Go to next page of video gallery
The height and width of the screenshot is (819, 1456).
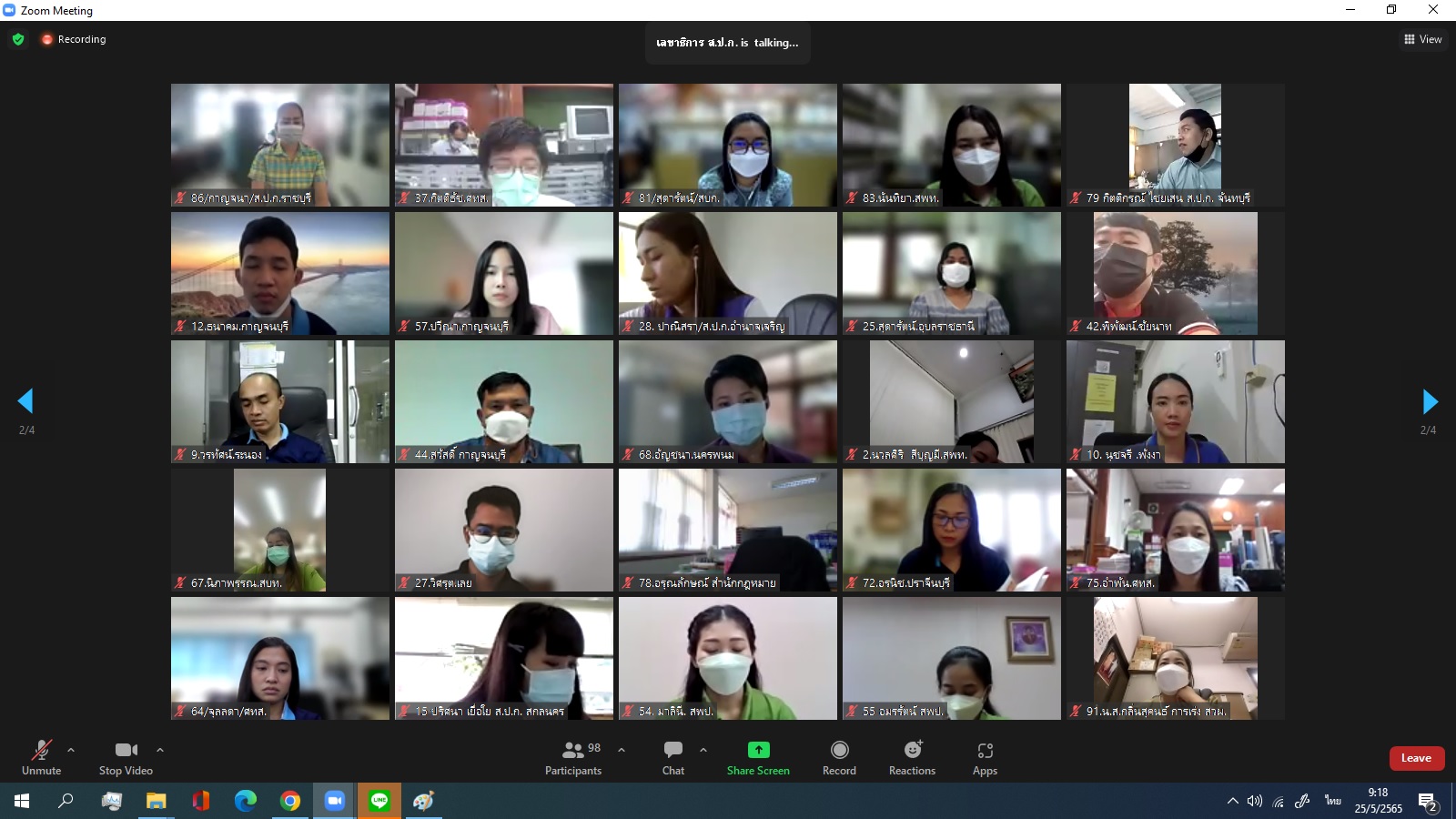point(1430,401)
